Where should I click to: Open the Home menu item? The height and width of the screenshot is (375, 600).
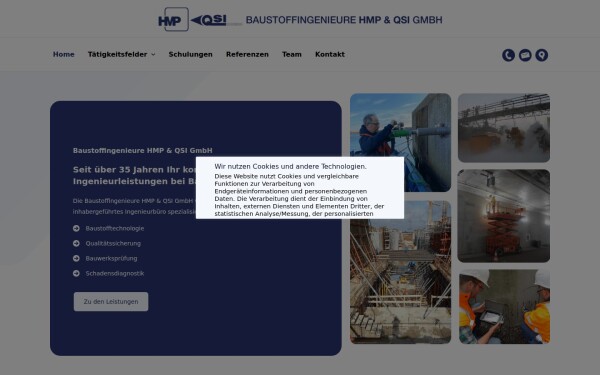point(64,54)
